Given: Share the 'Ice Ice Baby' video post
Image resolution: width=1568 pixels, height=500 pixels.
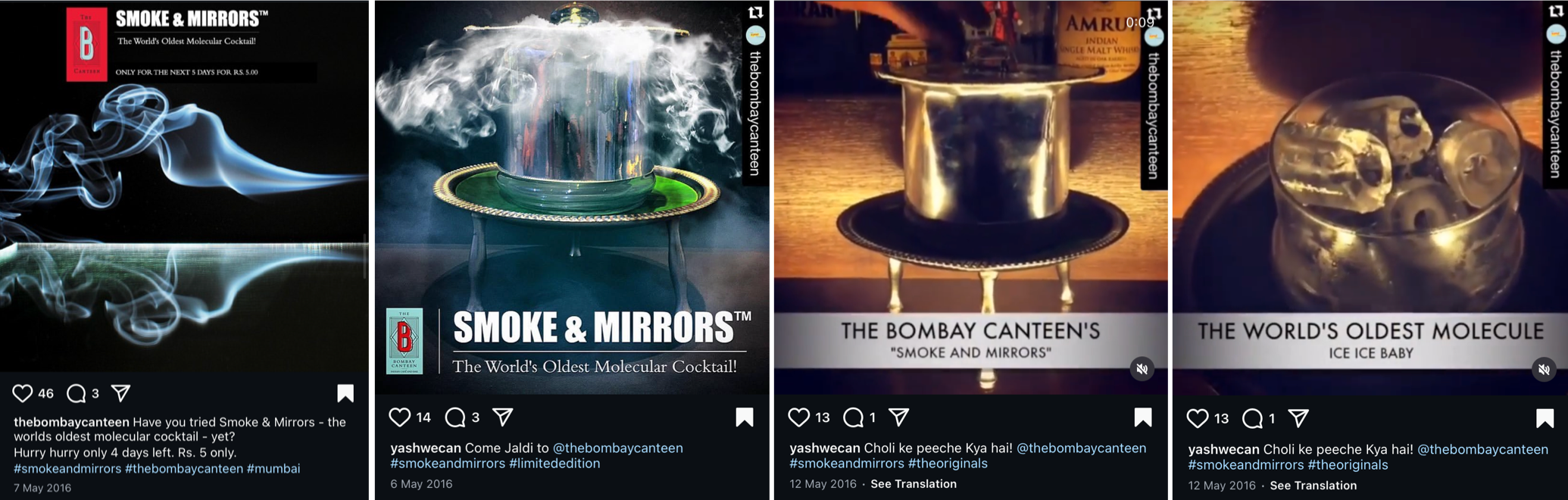Looking at the screenshot, I should [1298, 418].
